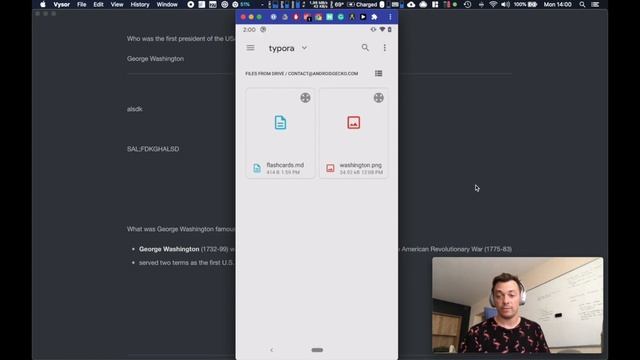Open the Vysor toolbar three-dot menu

click(390, 17)
